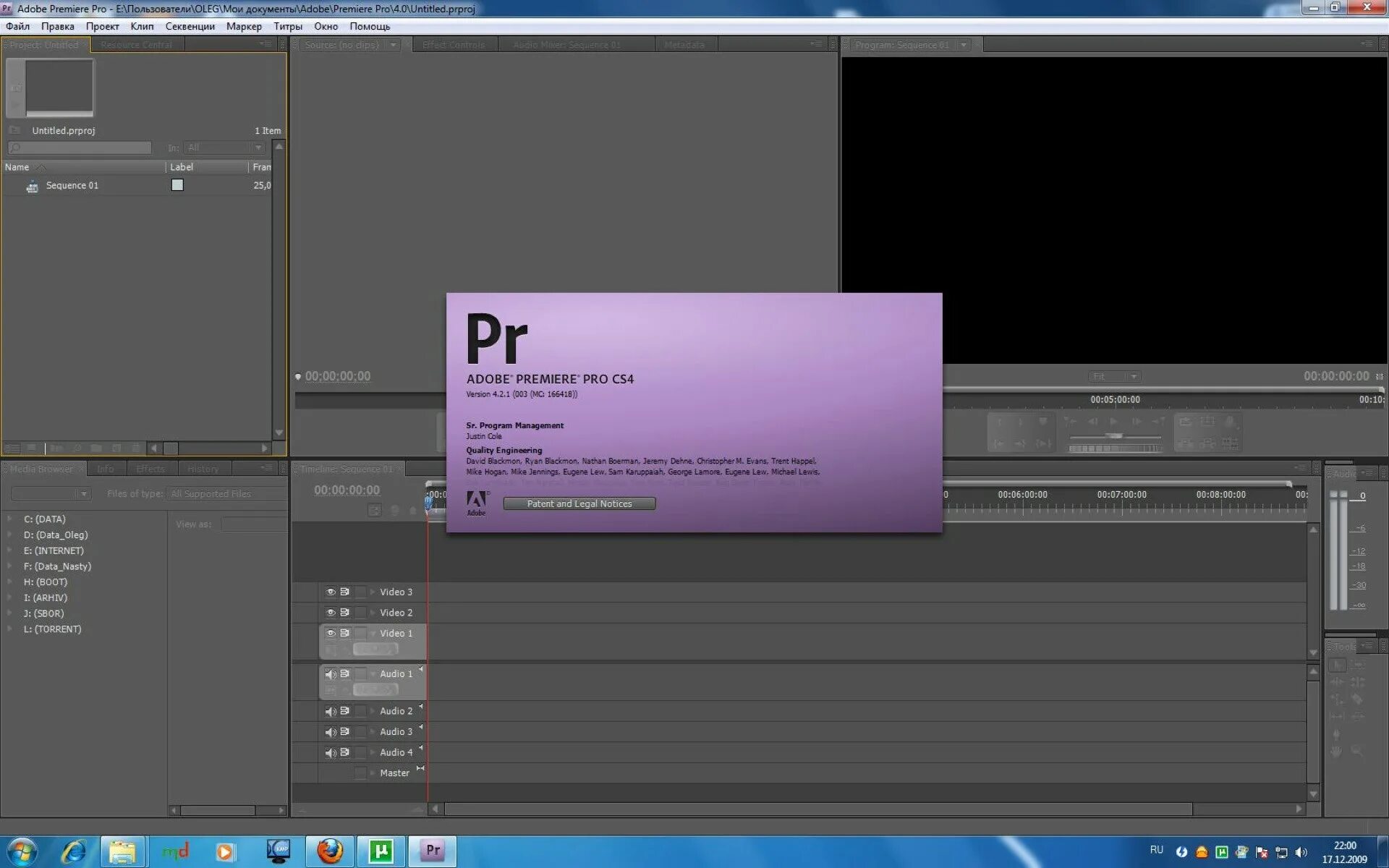Click the Name column header in Project panel
The image size is (1389, 868).
click(84, 167)
